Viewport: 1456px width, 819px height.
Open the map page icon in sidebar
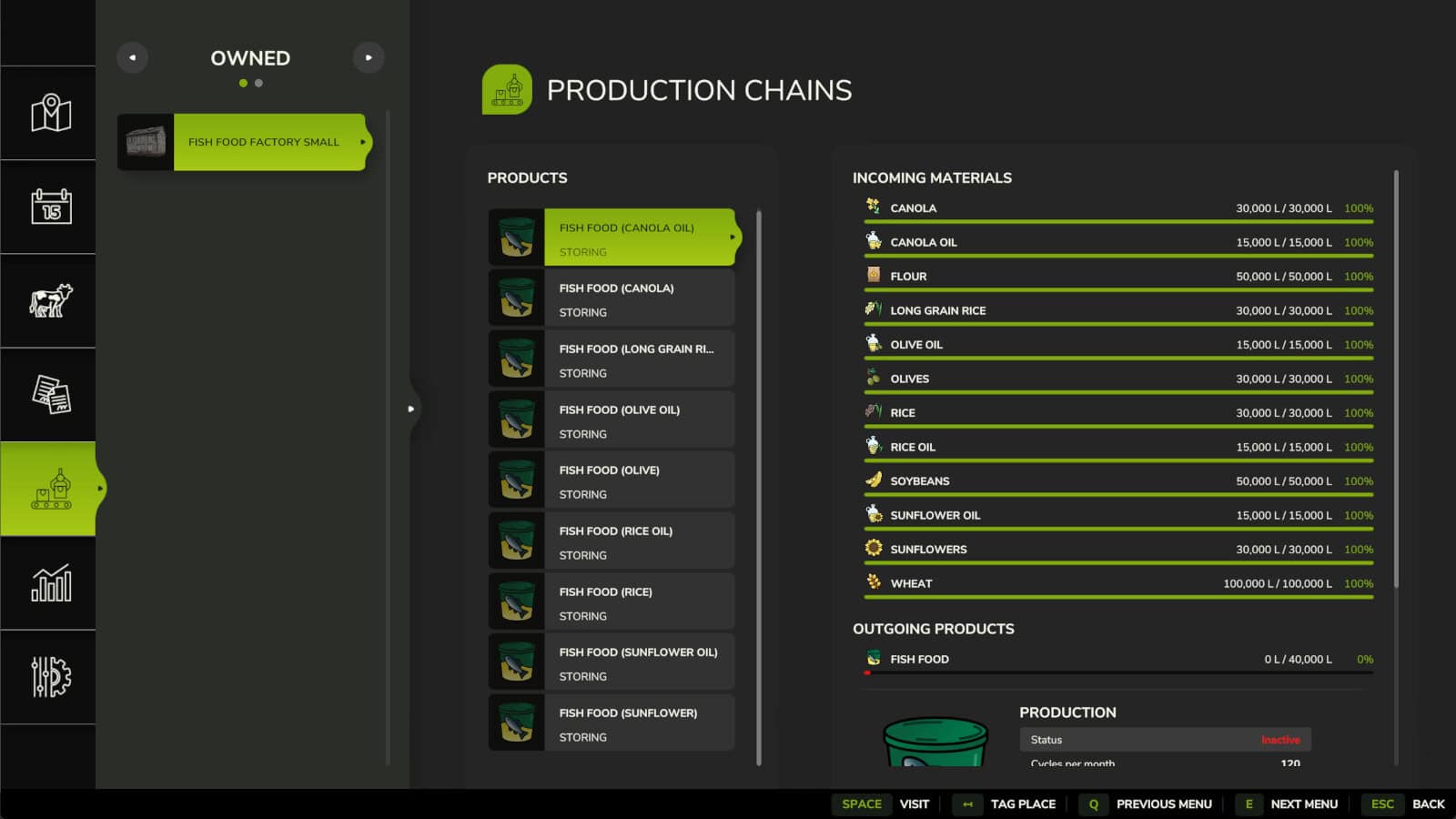50,114
